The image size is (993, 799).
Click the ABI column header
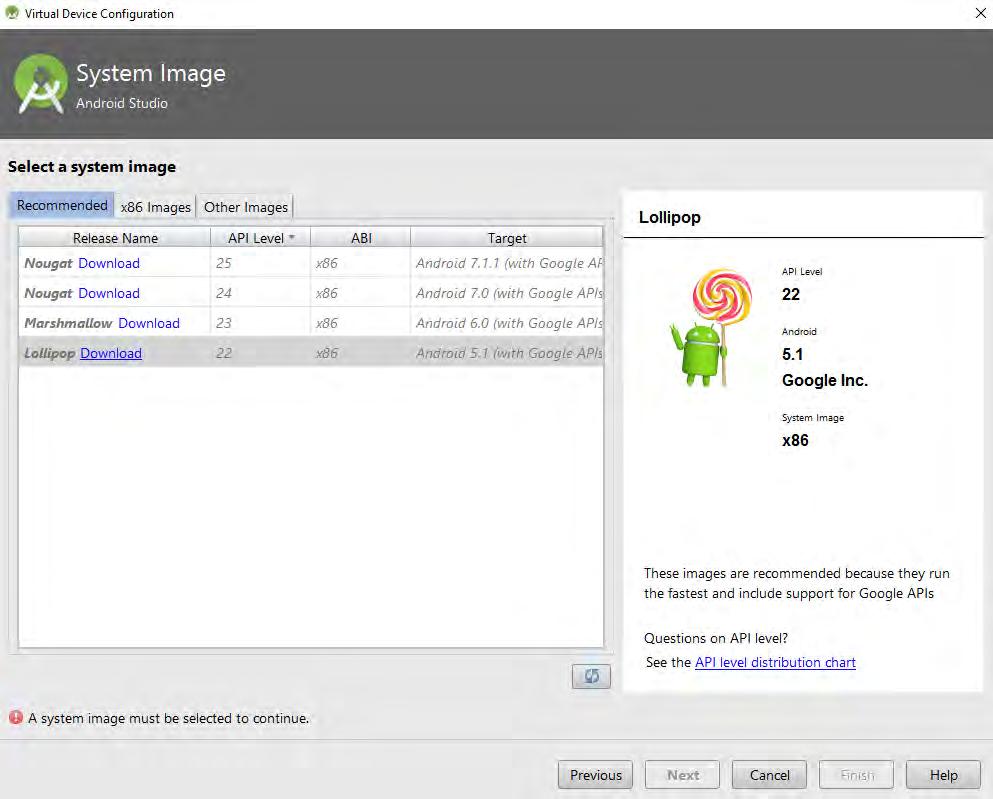point(361,238)
